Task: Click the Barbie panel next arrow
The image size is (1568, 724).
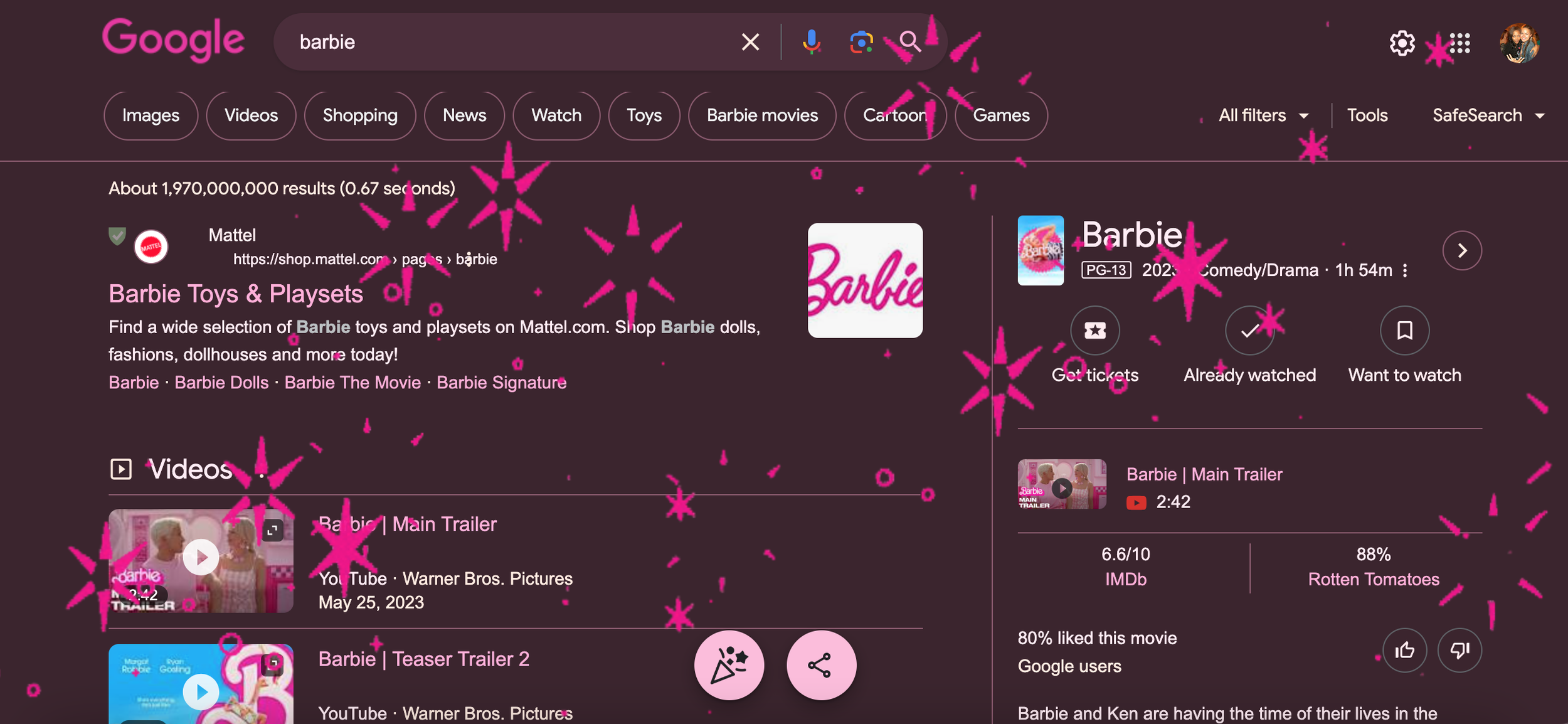Action: (x=1462, y=250)
